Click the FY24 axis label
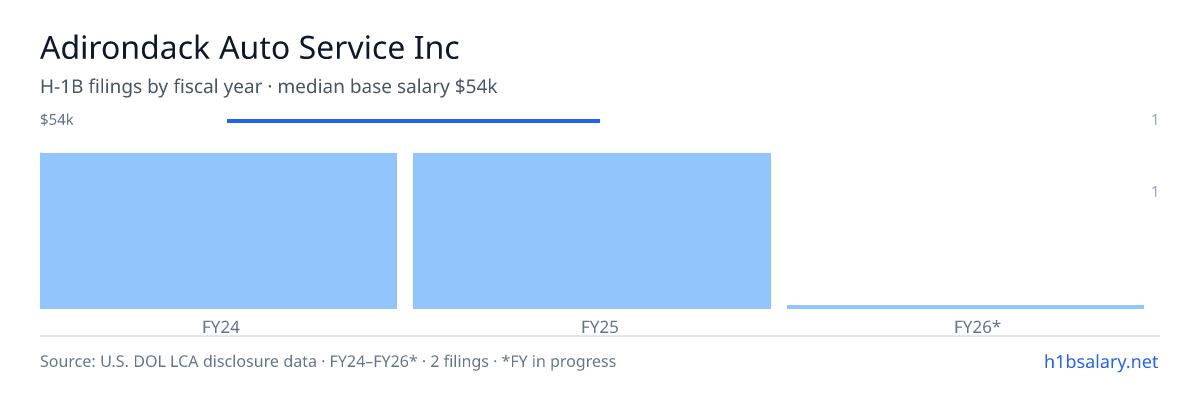The height and width of the screenshot is (400, 1200). [221, 326]
